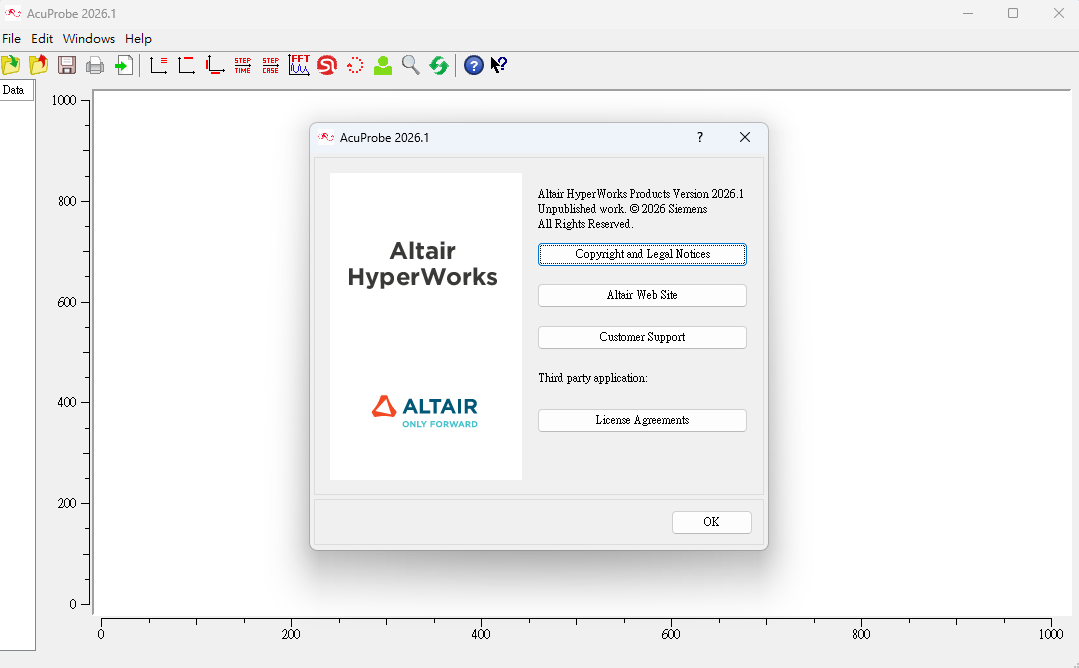This screenshot has height=668, width=1079.
Task: Click the magnifying glass search icon
Action: point(411,65)
